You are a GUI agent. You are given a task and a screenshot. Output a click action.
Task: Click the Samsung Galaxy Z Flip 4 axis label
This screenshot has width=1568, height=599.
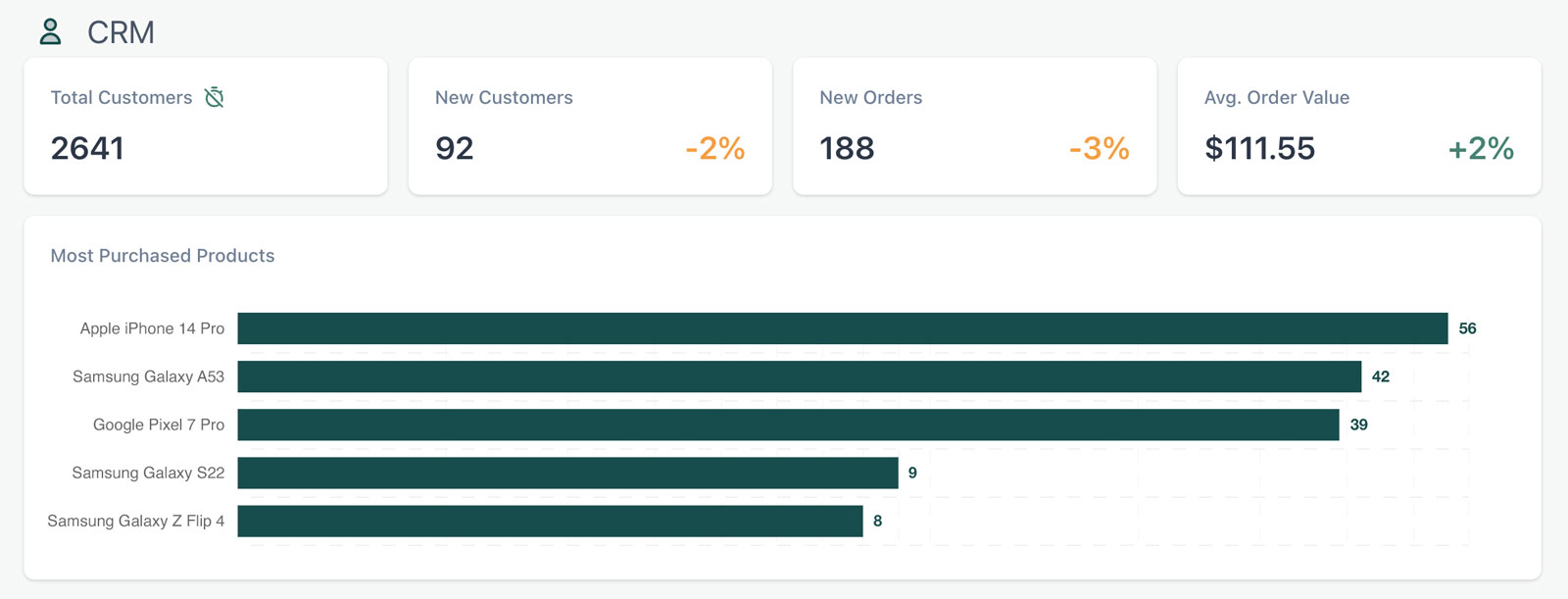coord(135,521)
